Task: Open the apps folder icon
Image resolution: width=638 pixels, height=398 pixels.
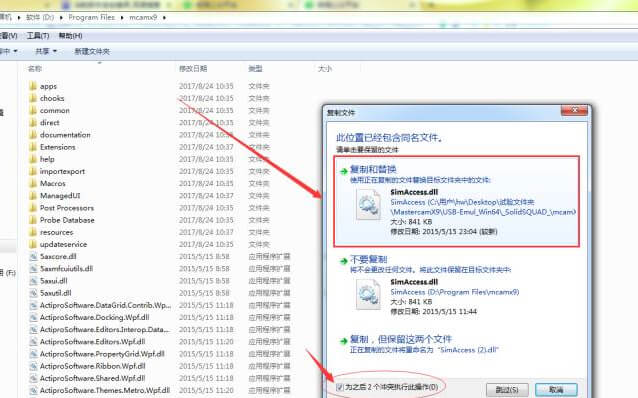Action: pos(33,86)
